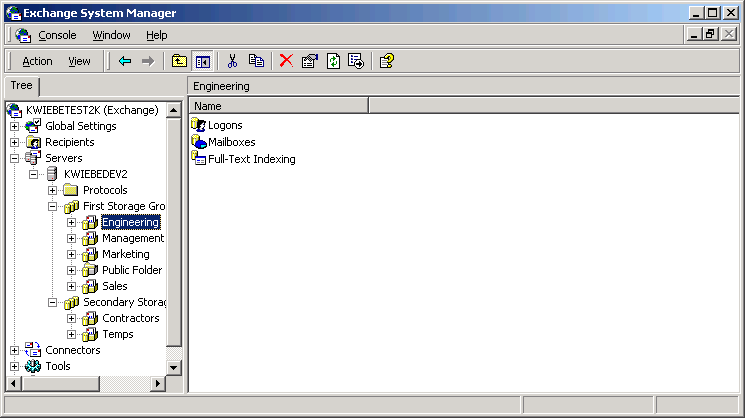Click the Logons icon in the list
Screen dimensions: 745x418
tap(198, 125)
